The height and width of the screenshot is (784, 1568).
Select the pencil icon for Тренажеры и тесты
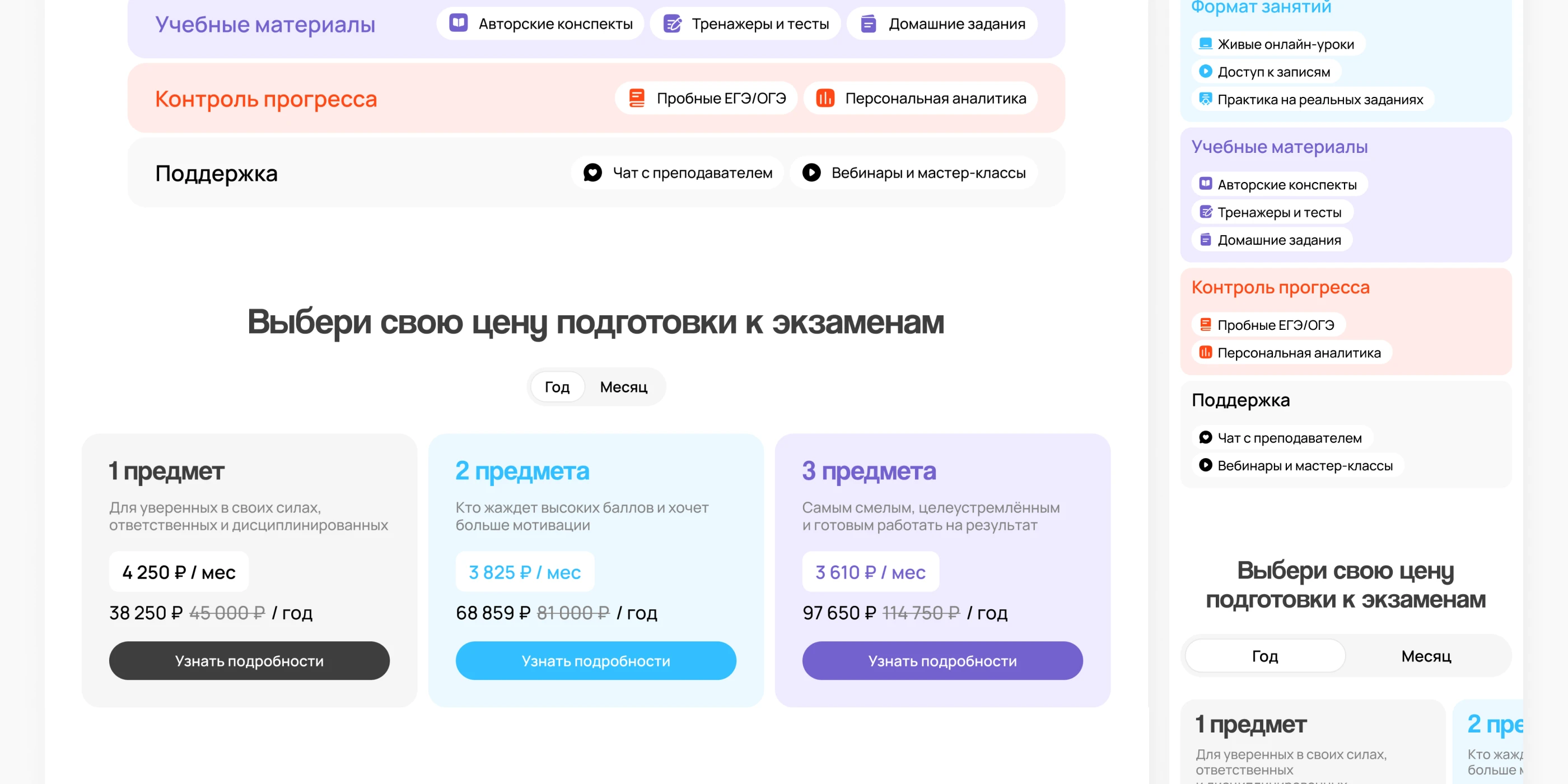coord(673,24)
